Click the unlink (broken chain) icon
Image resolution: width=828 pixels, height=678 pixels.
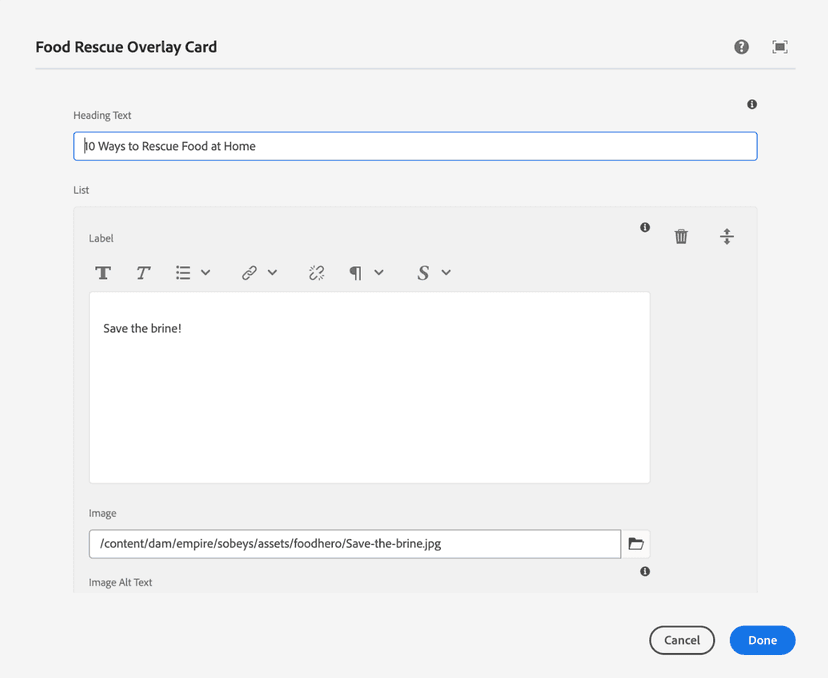[x=317, y=273]
